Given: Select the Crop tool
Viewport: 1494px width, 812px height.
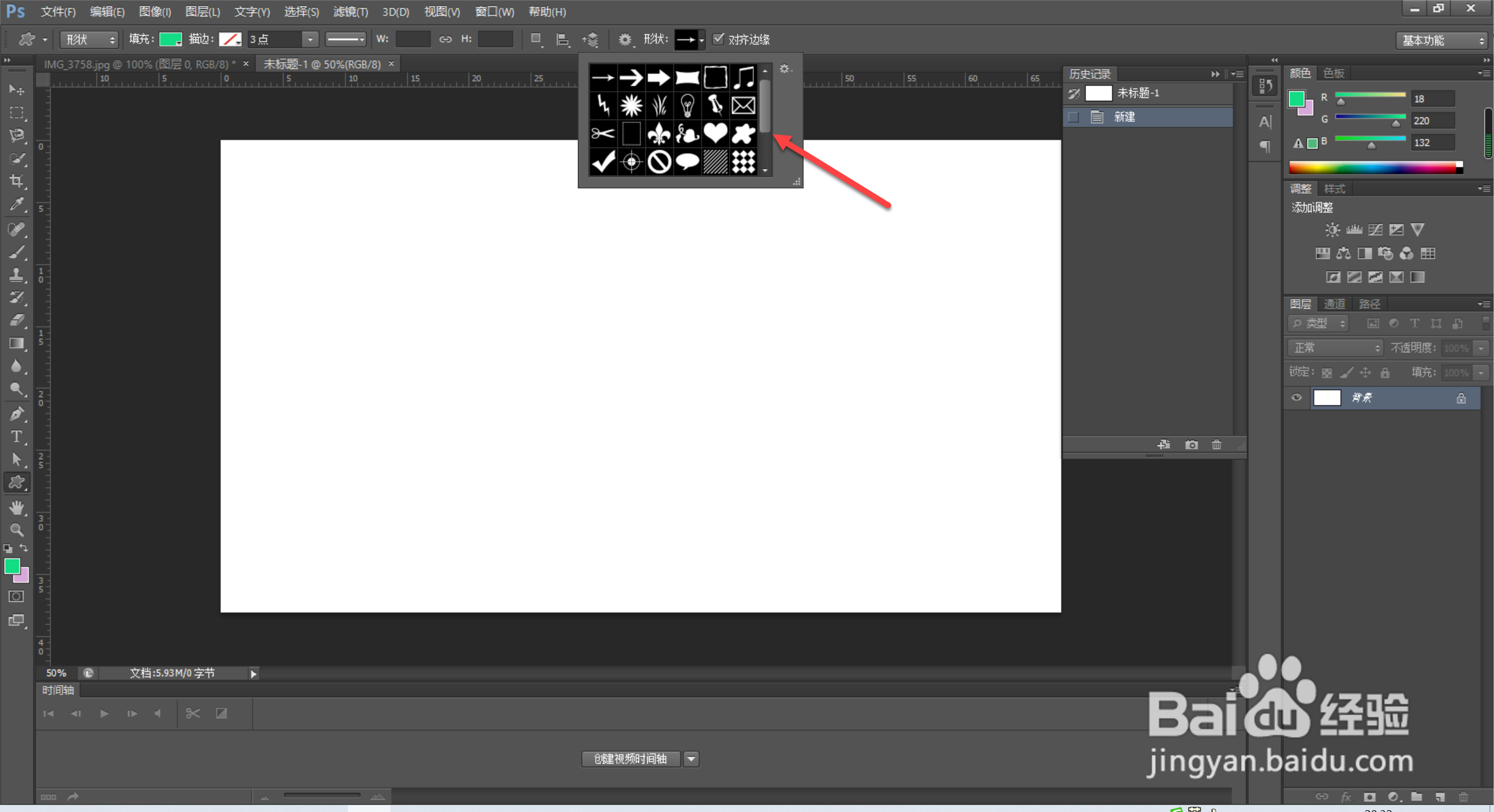Looking at the screenshot, I should pos(17,181).
